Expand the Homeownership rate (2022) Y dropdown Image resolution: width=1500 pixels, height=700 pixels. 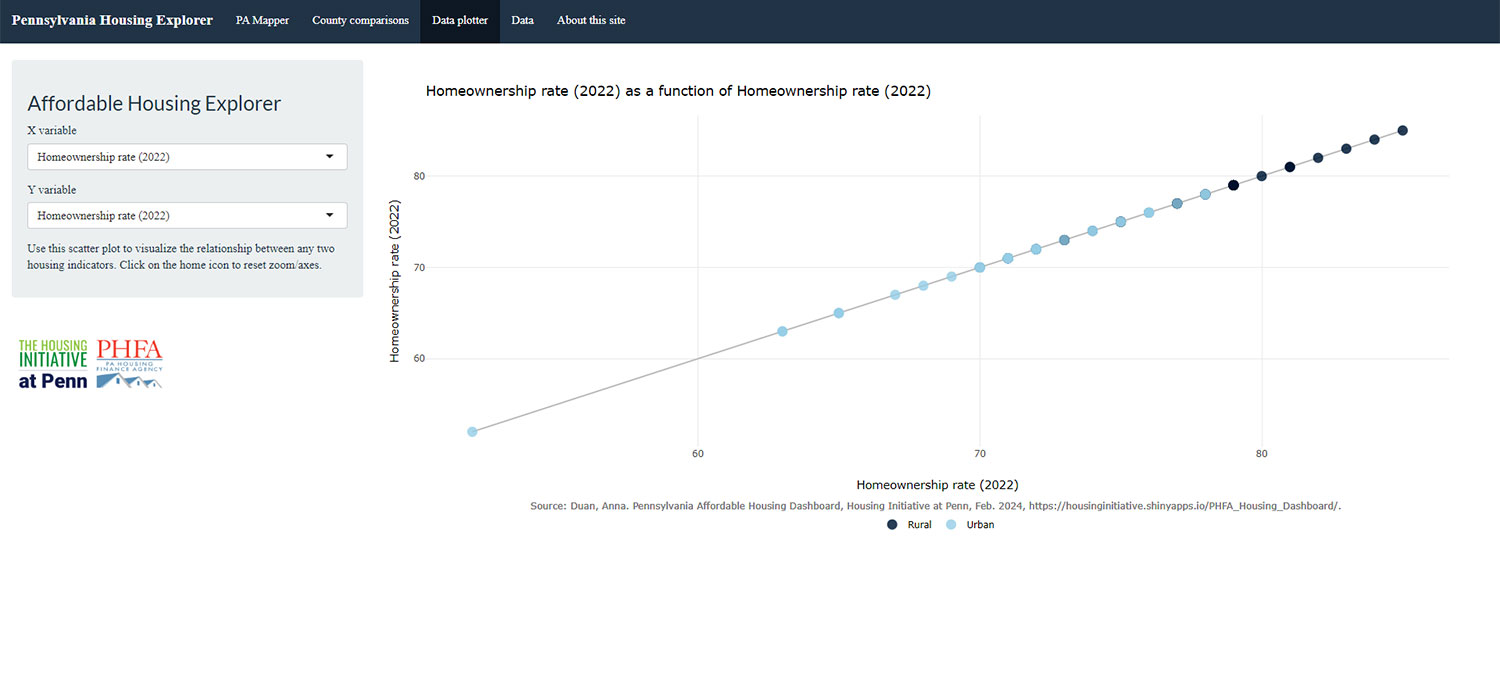(x=187, y=215)
